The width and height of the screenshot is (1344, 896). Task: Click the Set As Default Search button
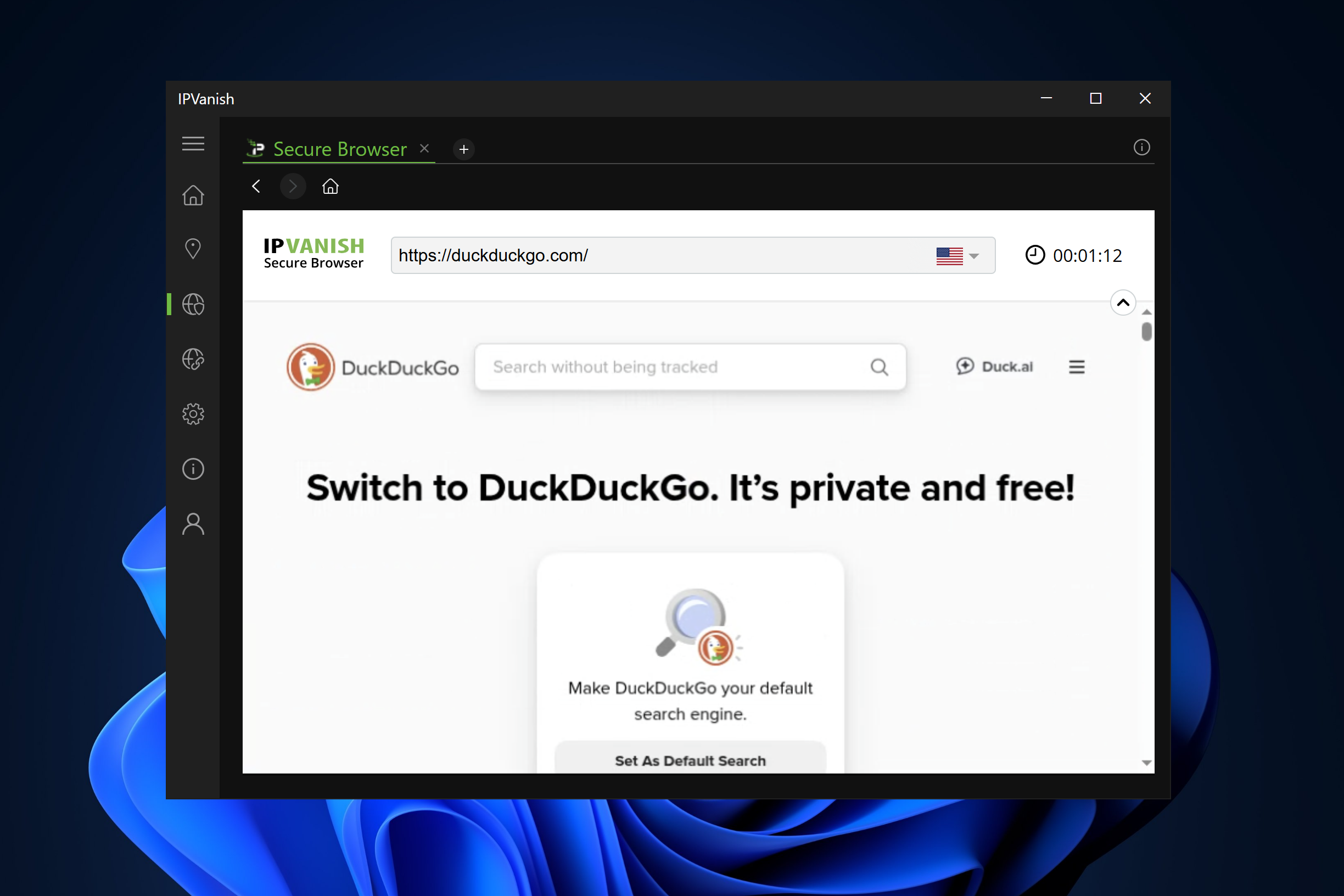click(x=690, y=760)
